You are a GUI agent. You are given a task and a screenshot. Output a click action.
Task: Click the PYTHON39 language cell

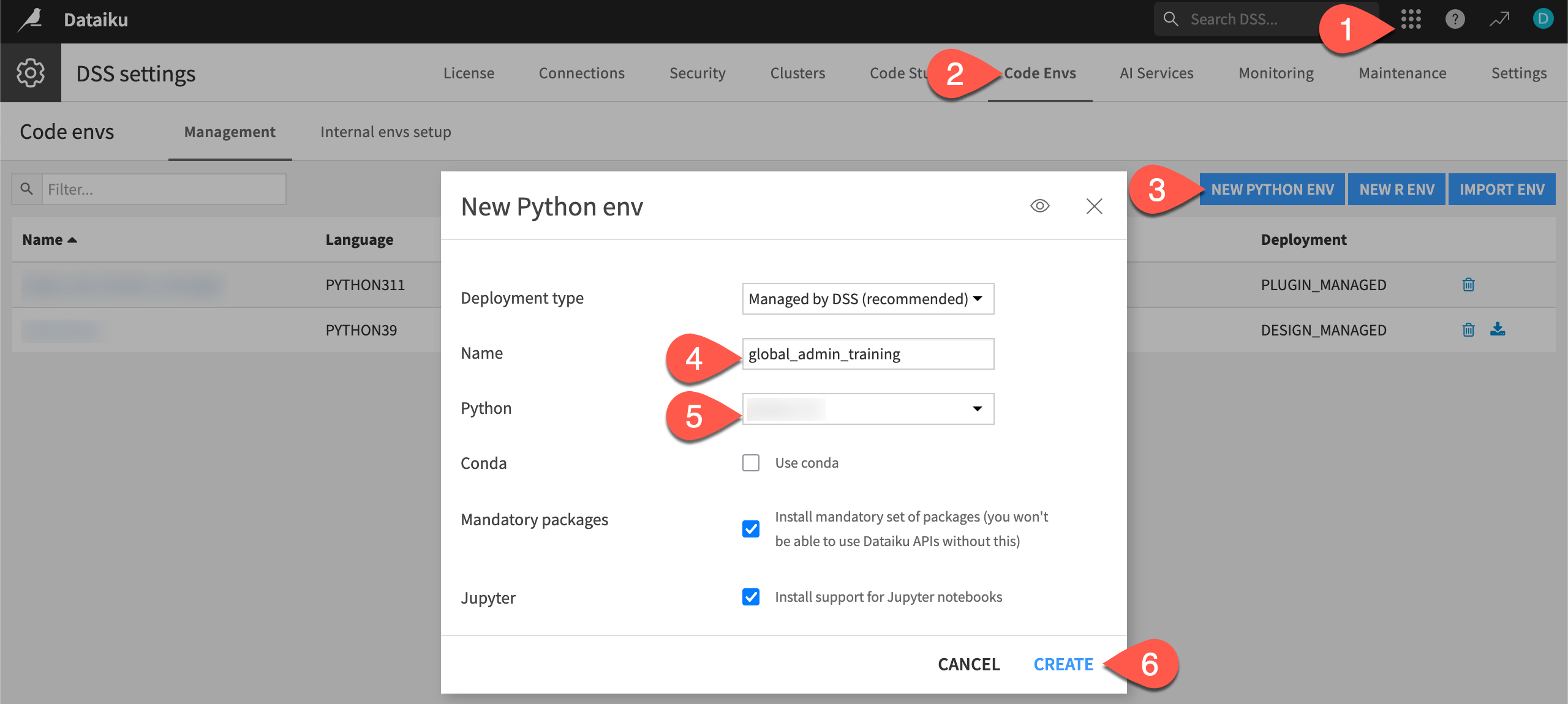(x=361, y=330)
